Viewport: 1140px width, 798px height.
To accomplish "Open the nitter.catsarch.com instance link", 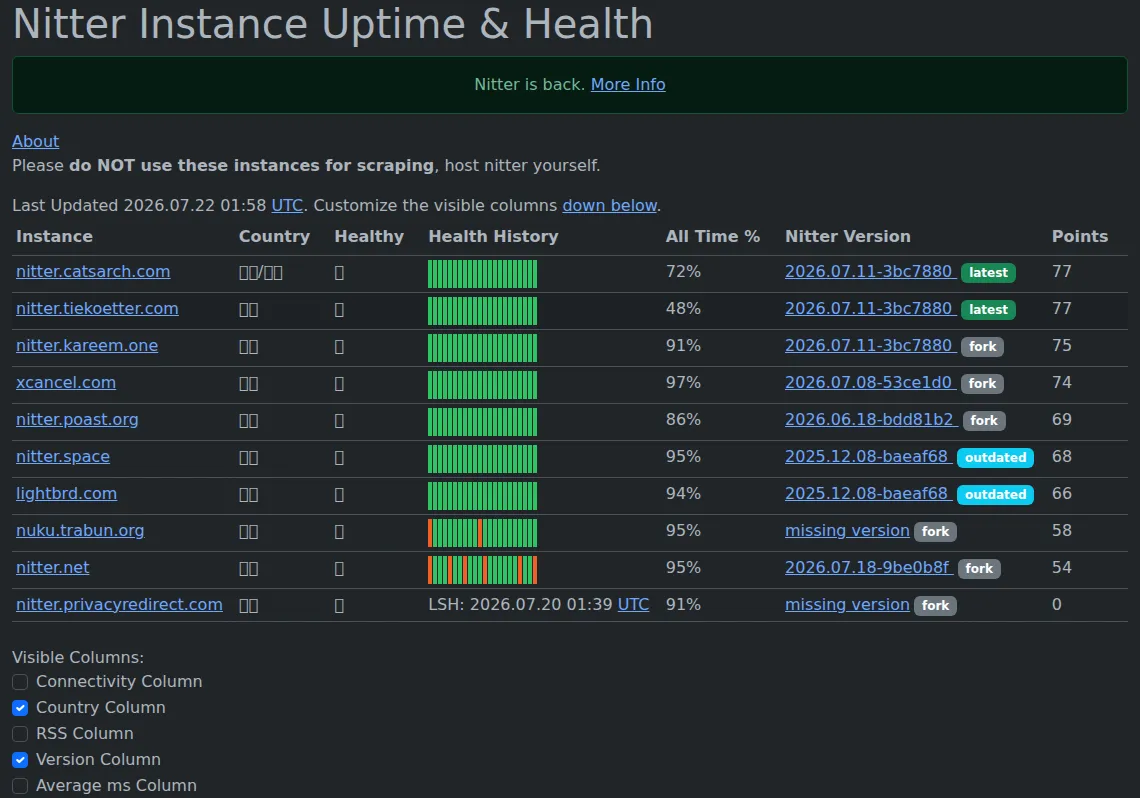I will 93,272.
